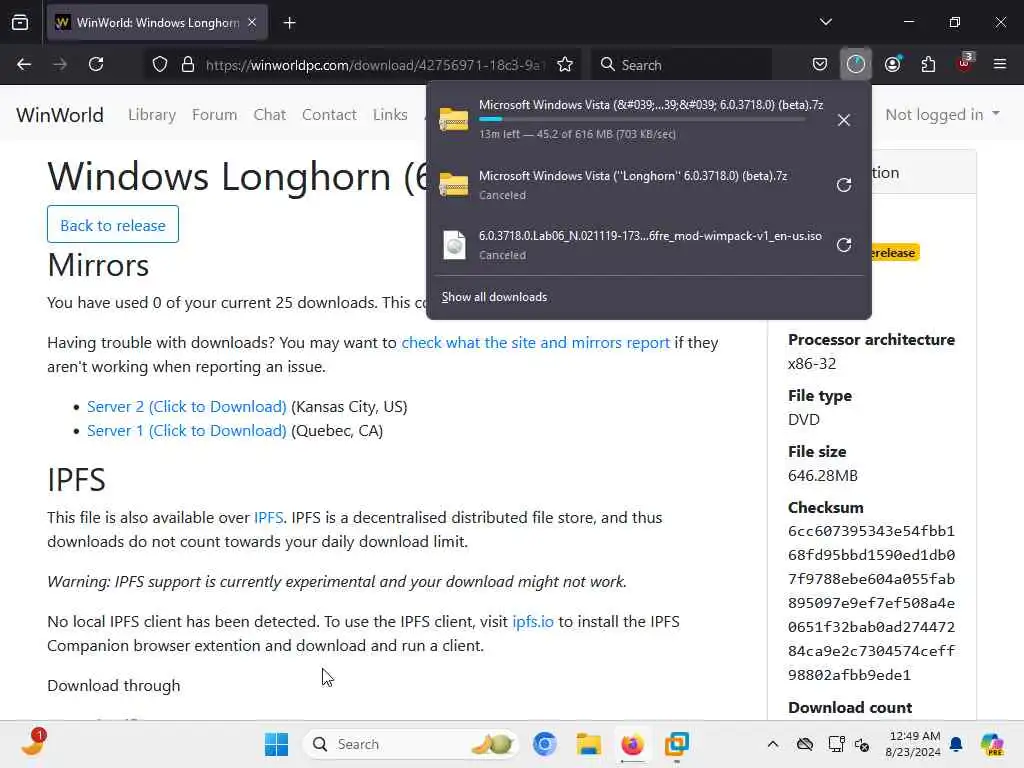Open the IPFS link in the paragraph

point(268,517)
